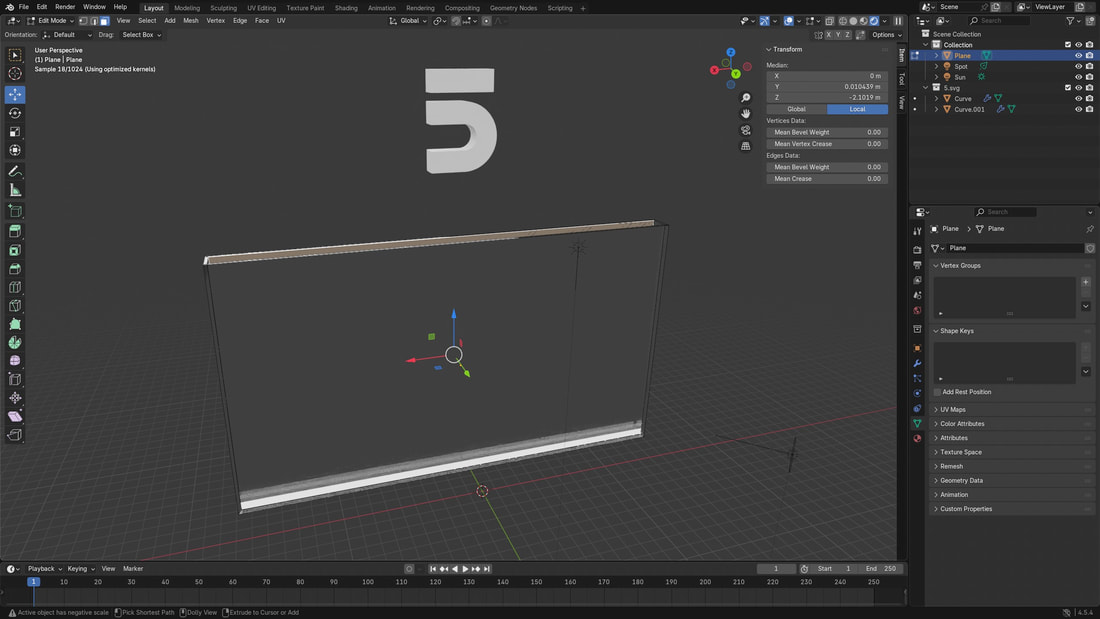Expand the Geometry Data panel

961,481
